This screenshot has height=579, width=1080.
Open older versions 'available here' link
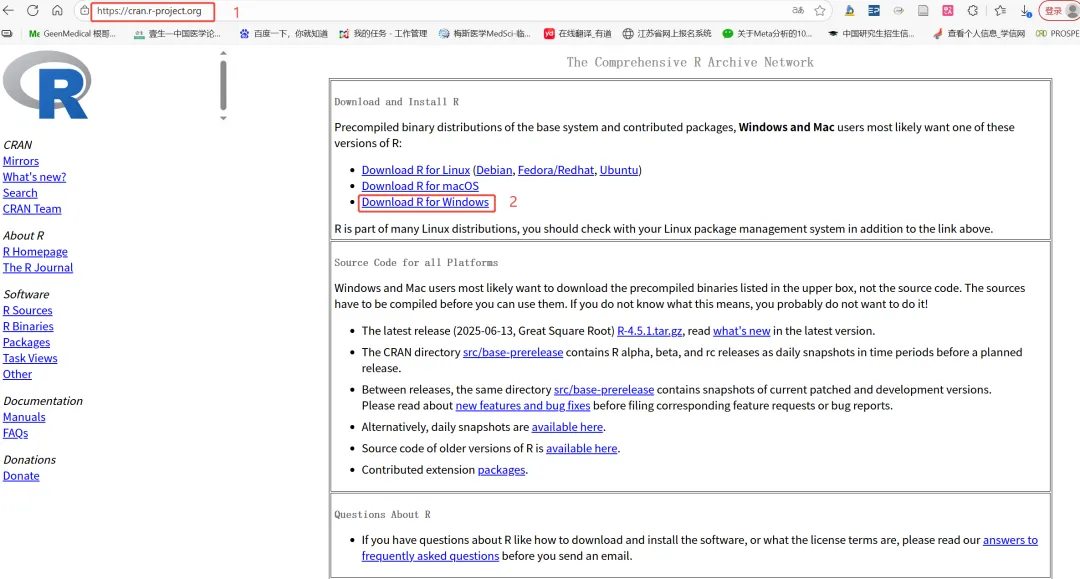point(582,448)
